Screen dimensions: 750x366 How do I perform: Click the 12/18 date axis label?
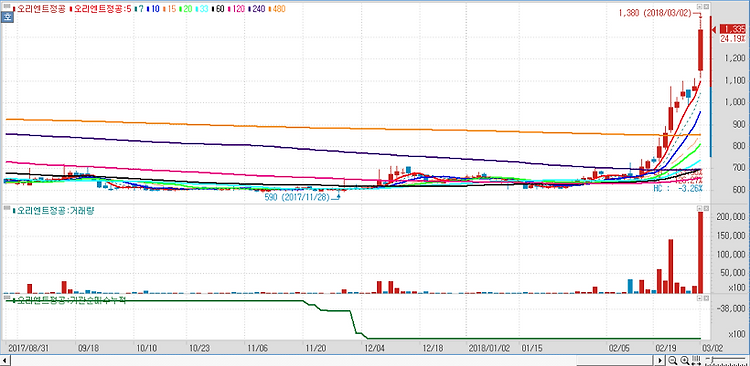pyautogui.click(x=433, y=347)
